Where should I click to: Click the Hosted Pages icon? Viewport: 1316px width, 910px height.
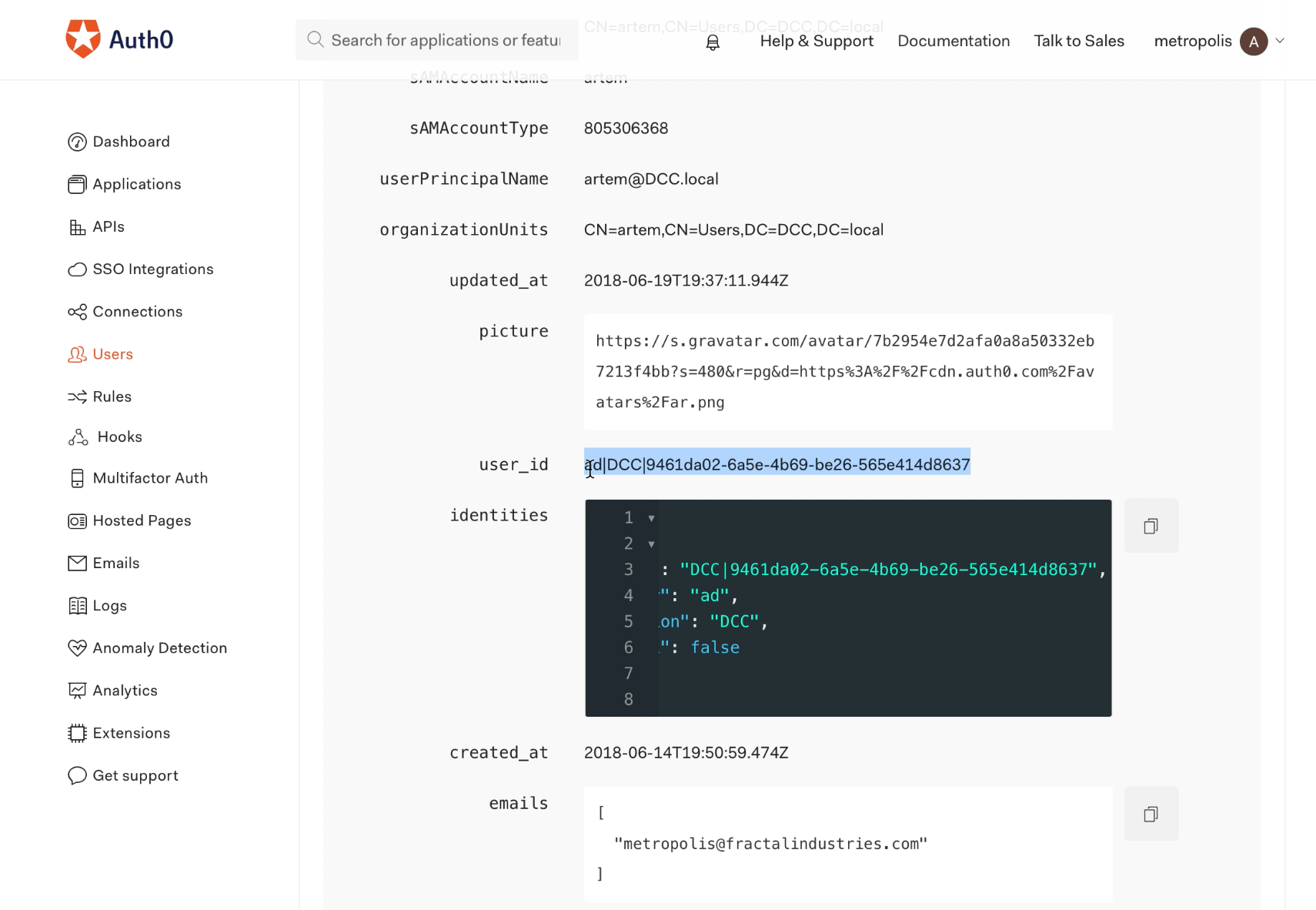tap(77, 521)
